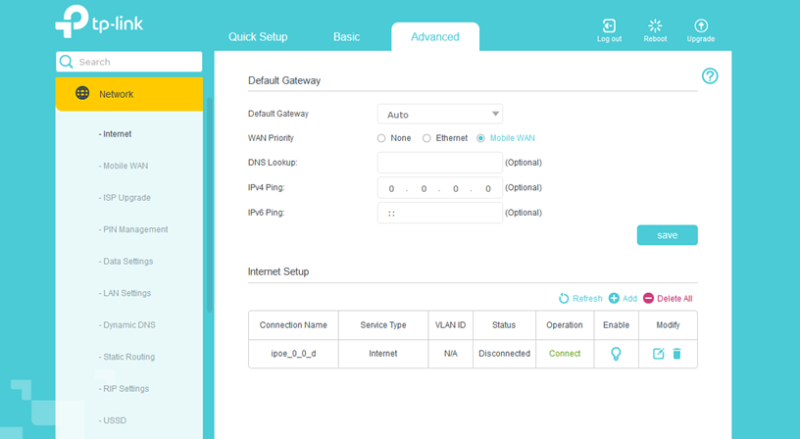This screenshot has width=800, height=439.
Task: Click the Network globe icon
Action: coord(82,93)
